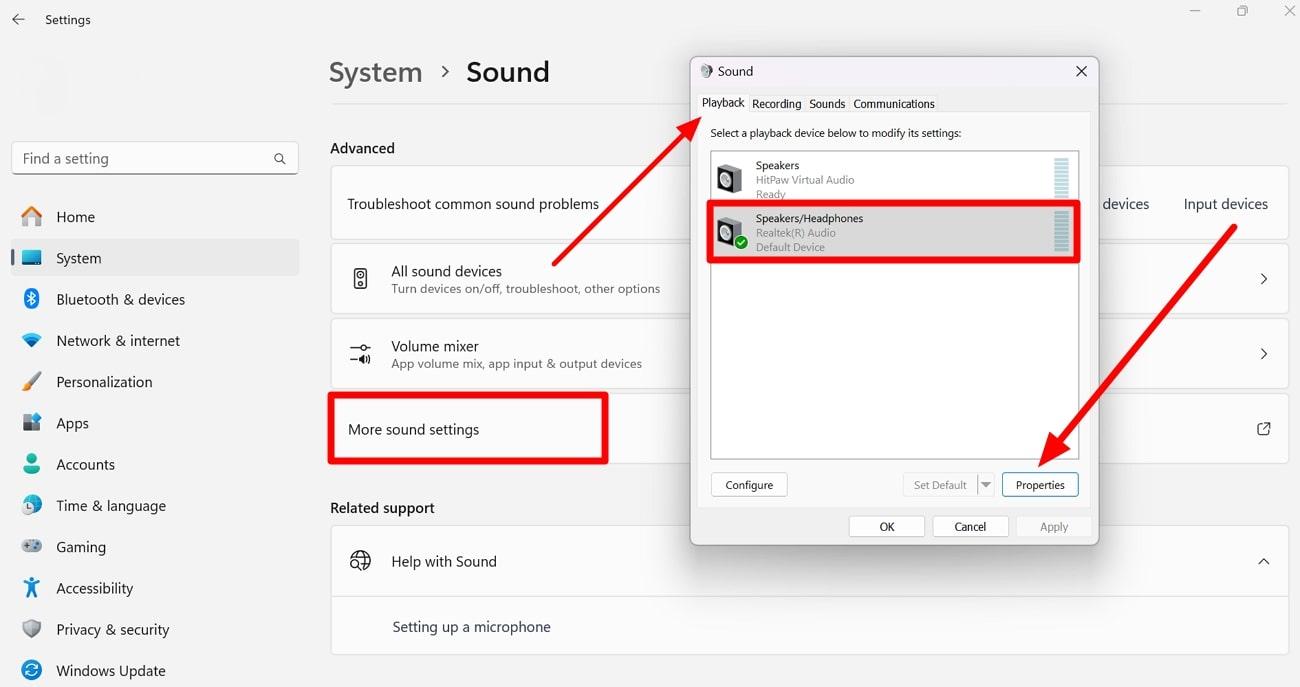Click the Help with Sound headphones icon
This screenshot has height=687, width=1300.
pos(360,561)
